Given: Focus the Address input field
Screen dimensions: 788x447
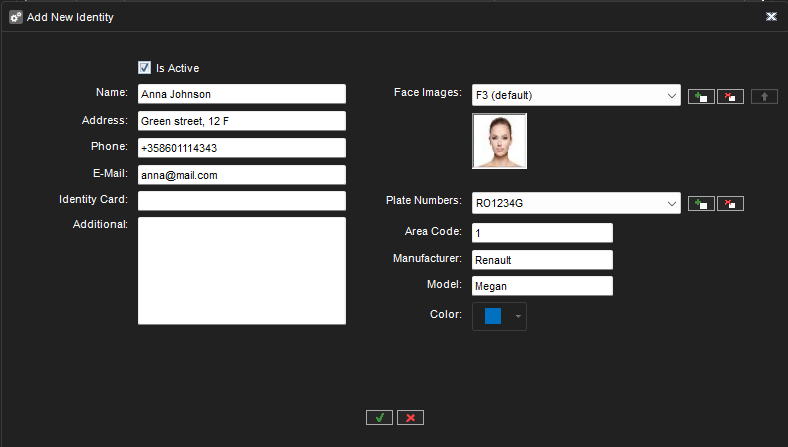Looking at the screenshot, I should tap(241, 121).
